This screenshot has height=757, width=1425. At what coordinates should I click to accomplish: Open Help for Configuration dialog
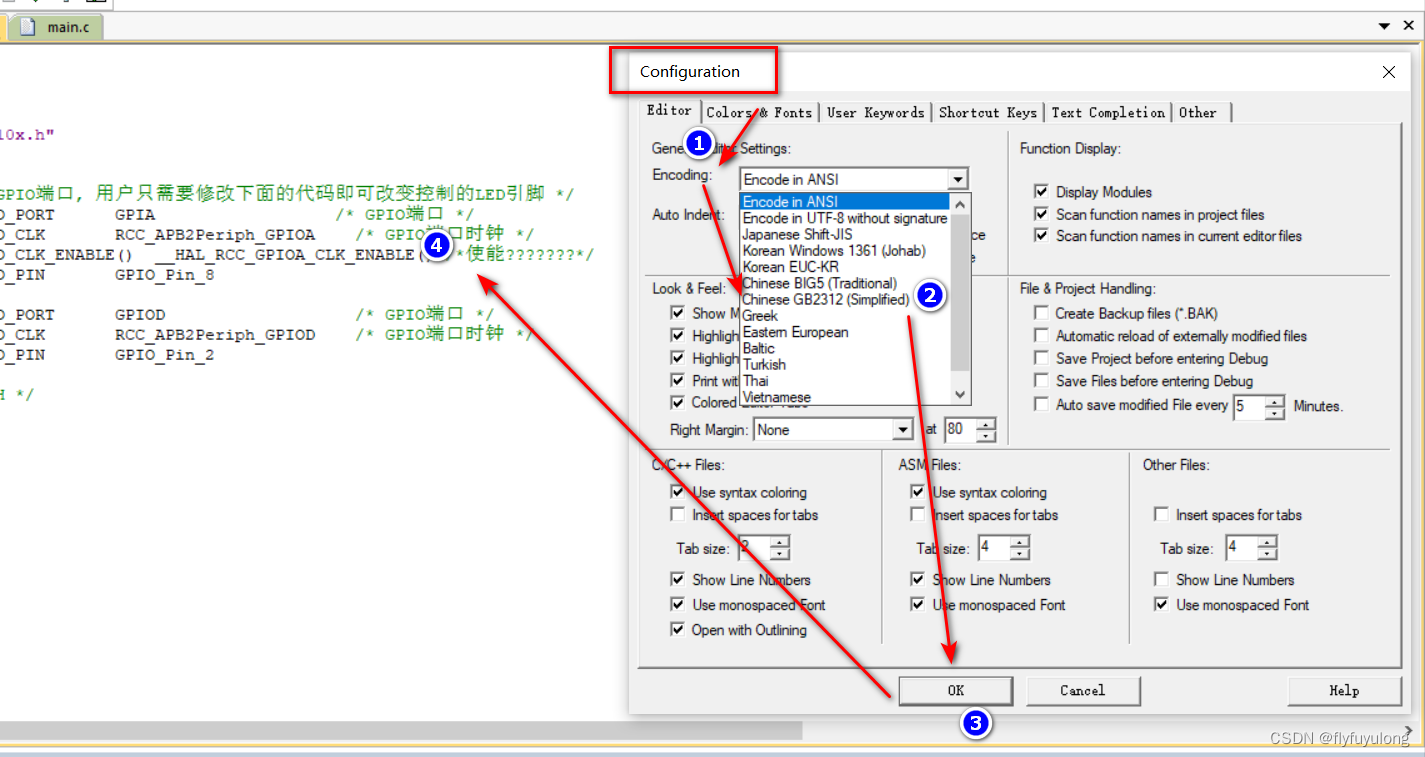[x=1344, y=690]
